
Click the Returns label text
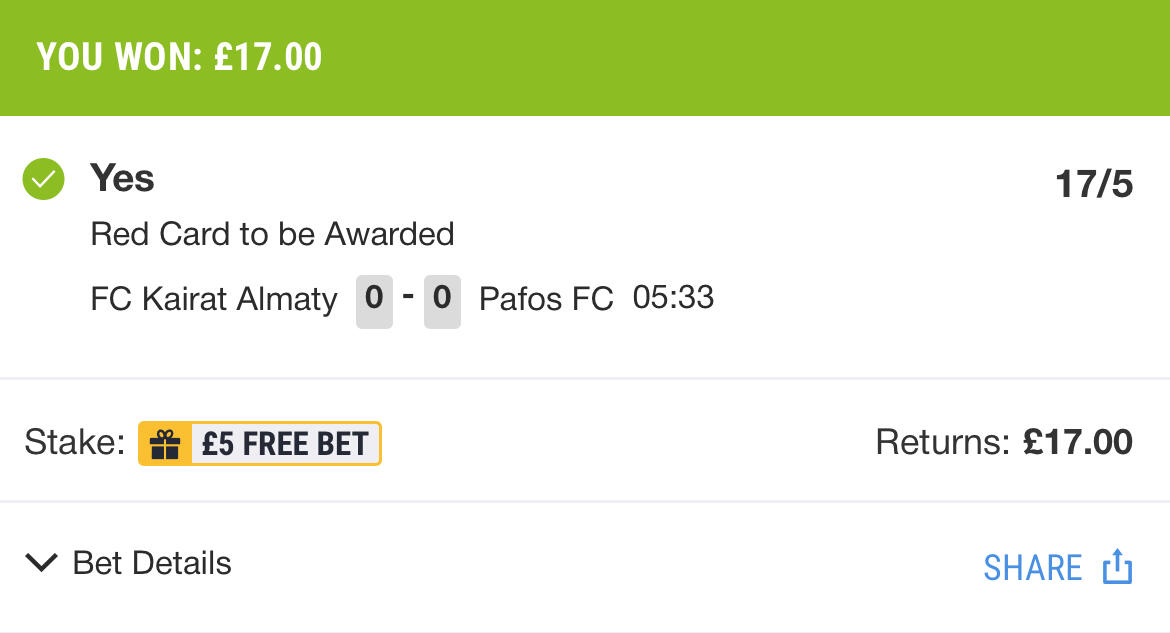point(943,442)
